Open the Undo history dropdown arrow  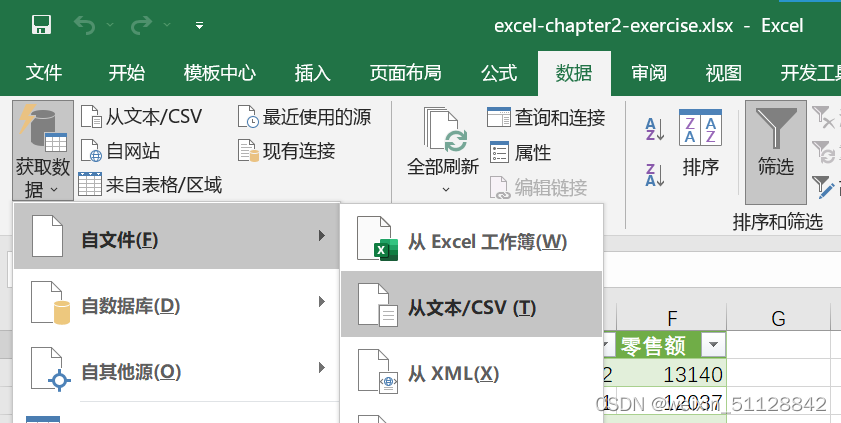[110, 25]
